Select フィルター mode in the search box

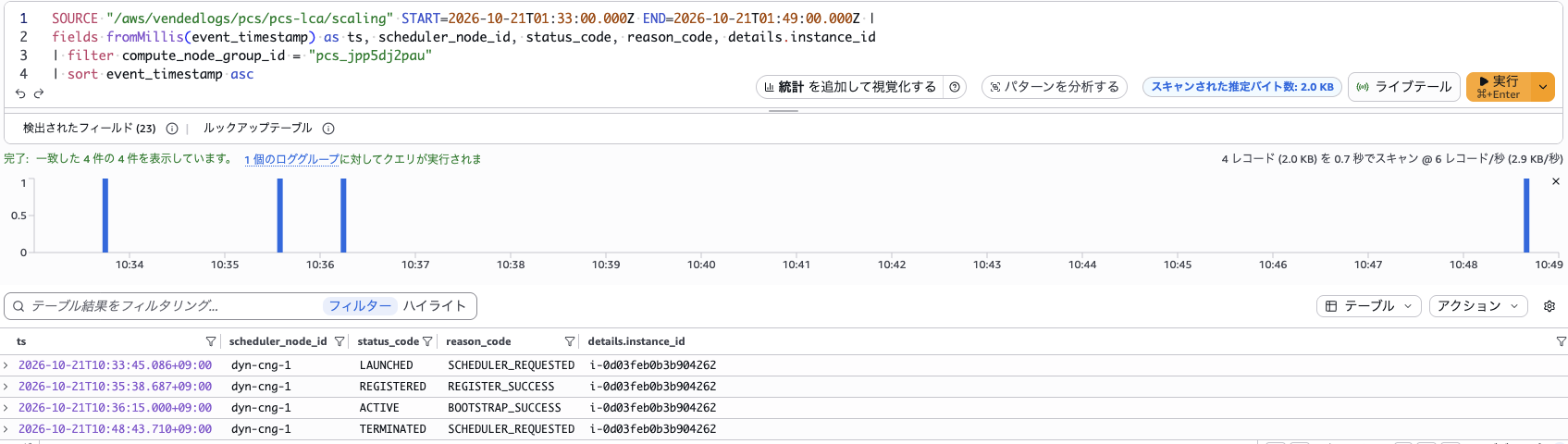(x=360, y=306)
